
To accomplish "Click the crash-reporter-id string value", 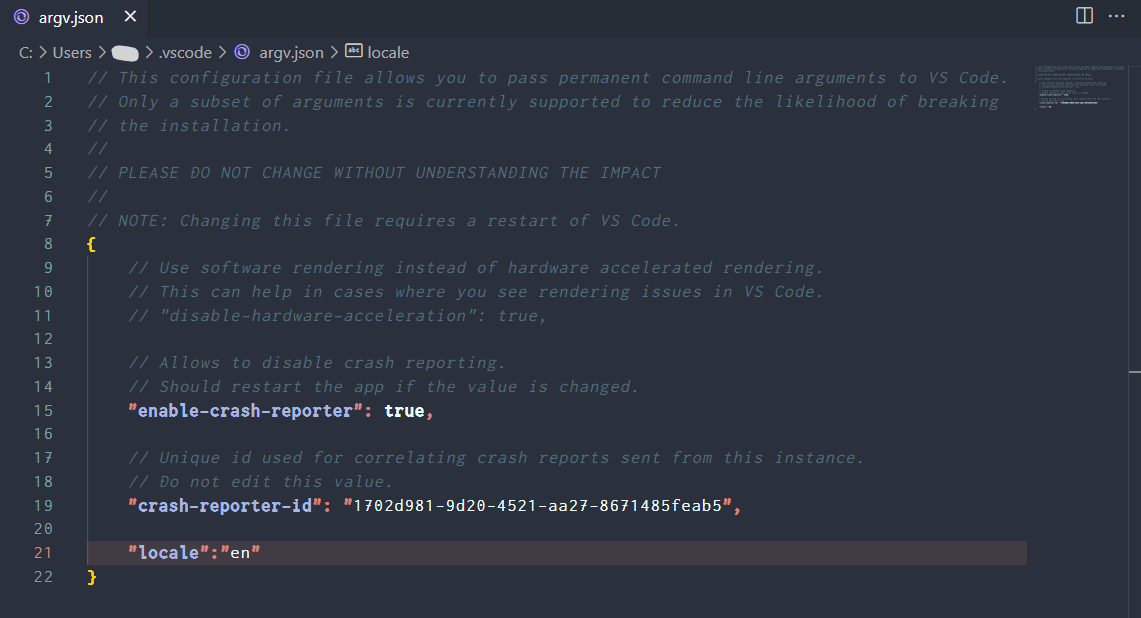I will 540,505.
